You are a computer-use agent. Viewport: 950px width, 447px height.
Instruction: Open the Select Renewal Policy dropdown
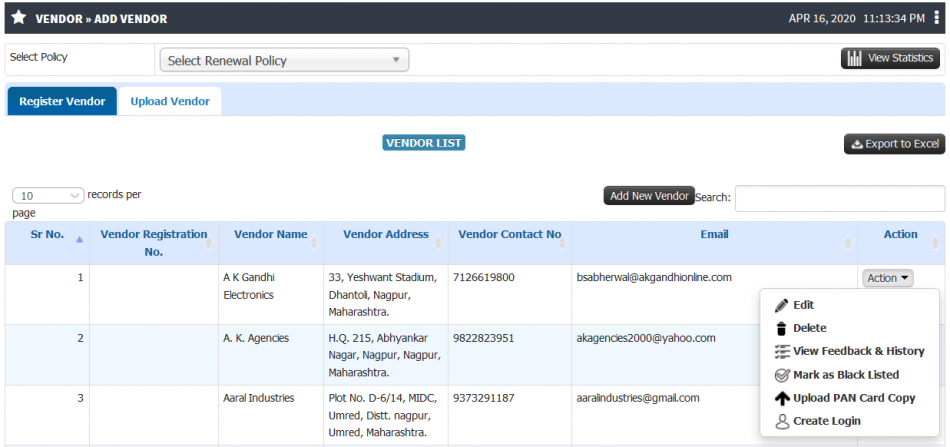(284, 60)
